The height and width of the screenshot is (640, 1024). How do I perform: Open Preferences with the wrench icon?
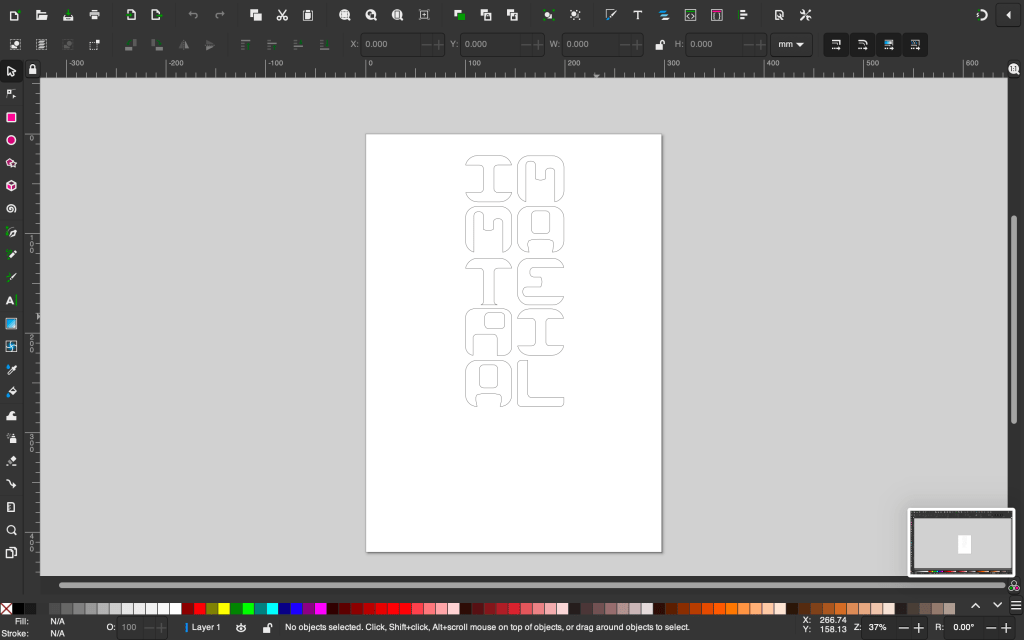click(x=805, y=15)
